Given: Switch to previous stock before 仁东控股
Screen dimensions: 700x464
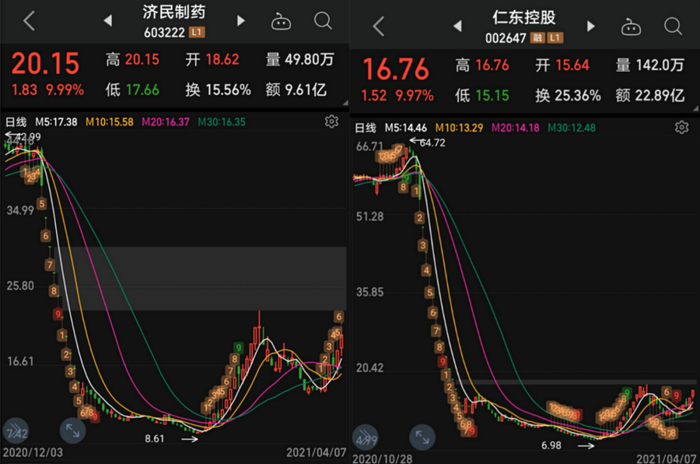Looking at the screenshot, I should point(457,26).
